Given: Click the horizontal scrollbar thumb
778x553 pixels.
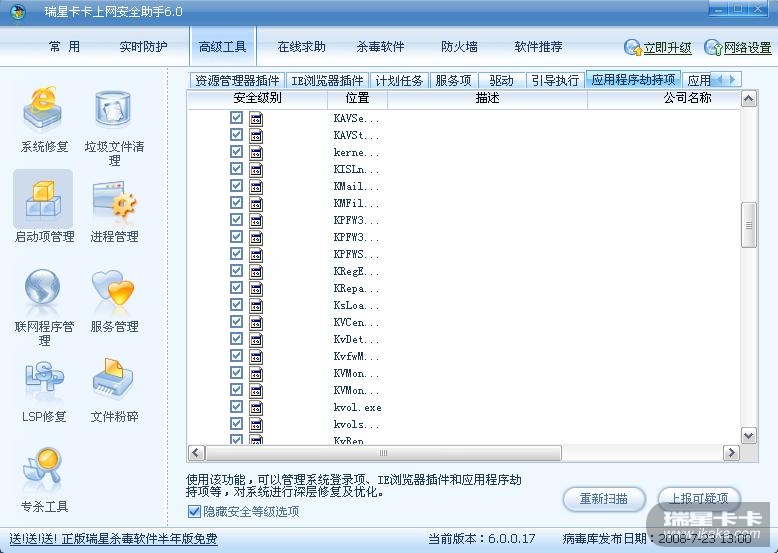Looking at the screenshot, I should click(383, 452).
